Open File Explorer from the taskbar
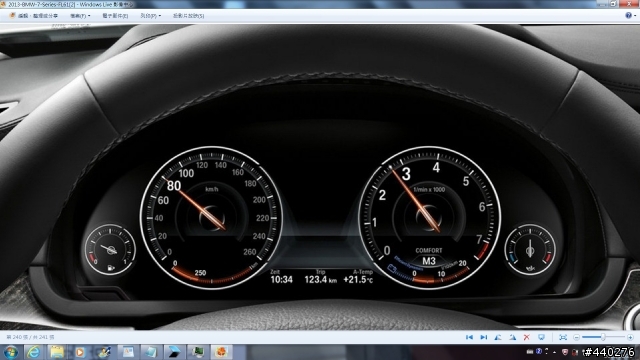The height and width of the screenshot is (360, 640). [x=57, y=352]
